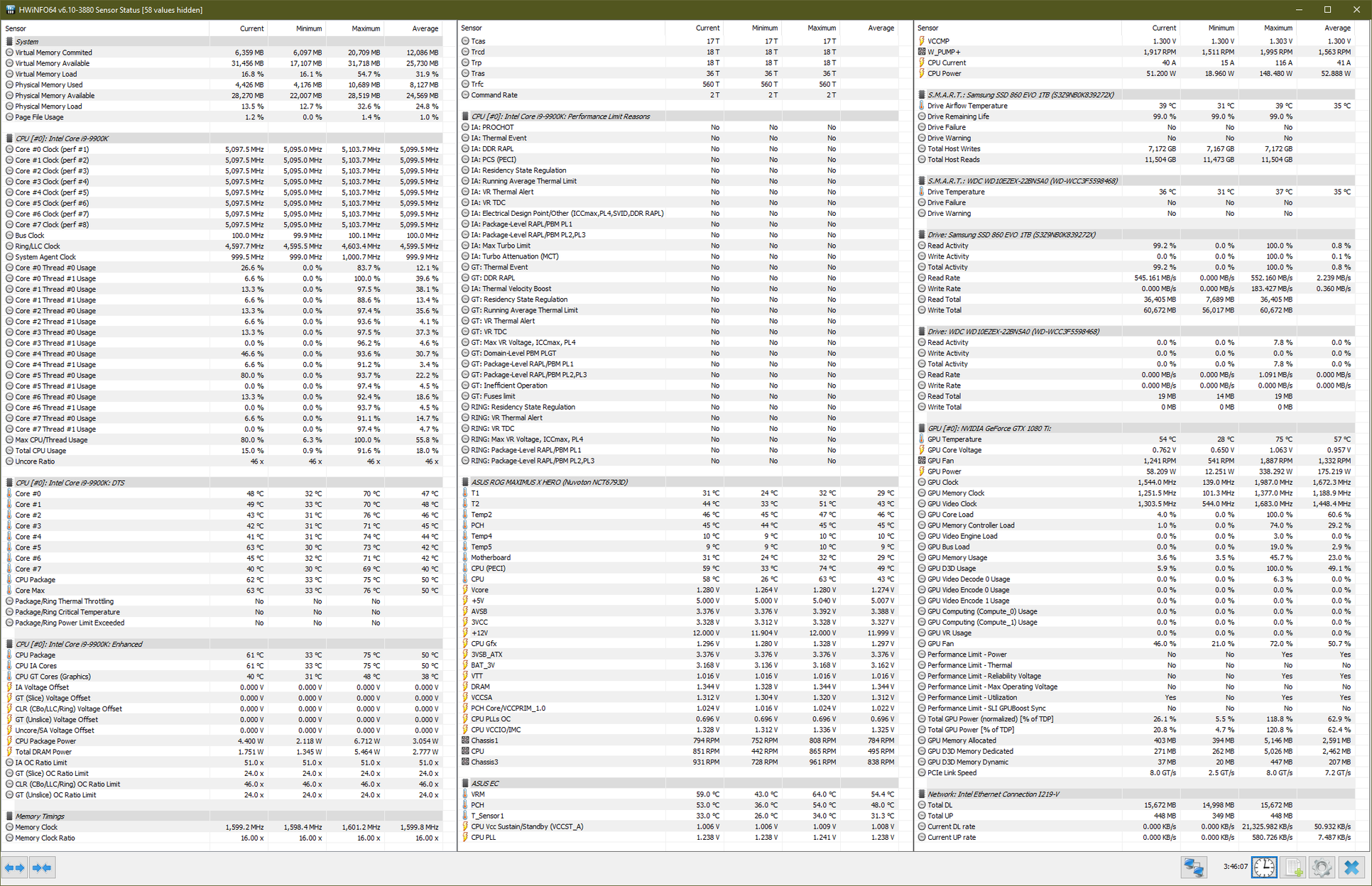This screenshot has width=1372, height=886.
Task: Select the Virtual Memory Committed row
Action: pos(222,53)
